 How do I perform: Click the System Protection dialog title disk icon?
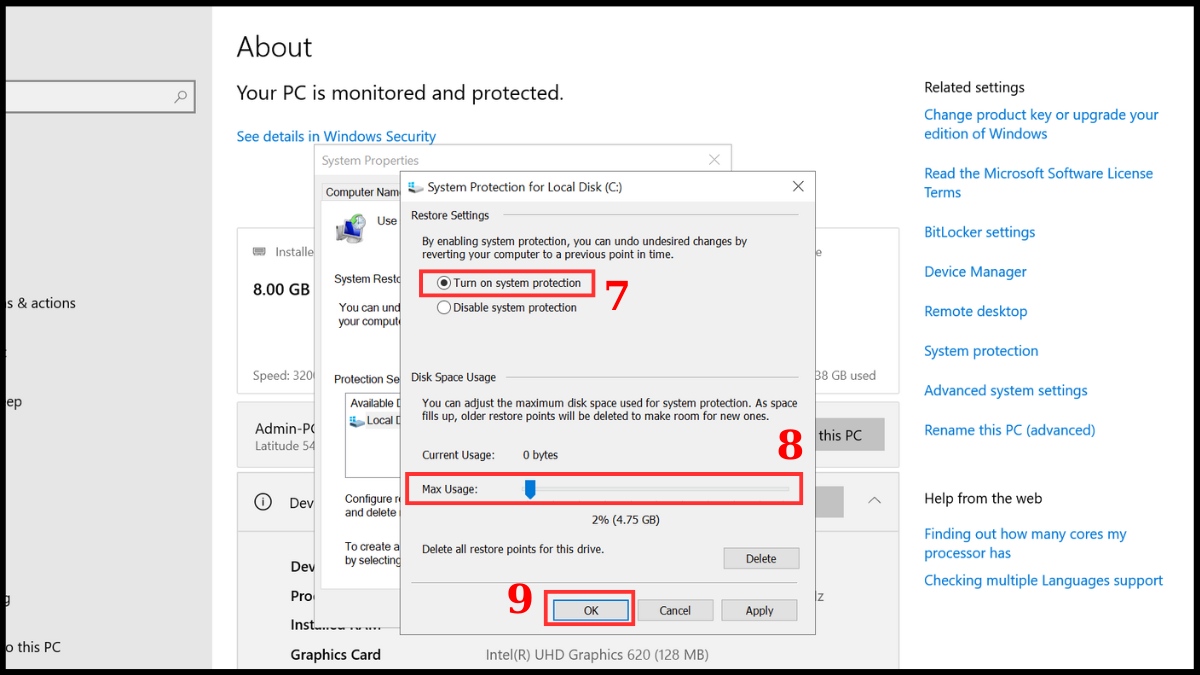[x=416, y=187]
